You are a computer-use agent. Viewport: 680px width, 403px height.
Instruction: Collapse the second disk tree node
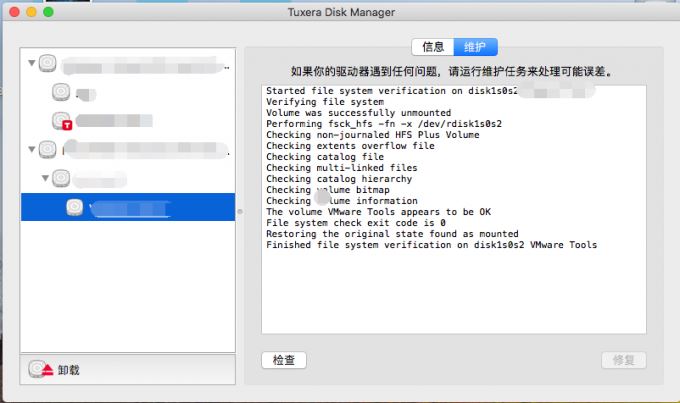(31, 150)
